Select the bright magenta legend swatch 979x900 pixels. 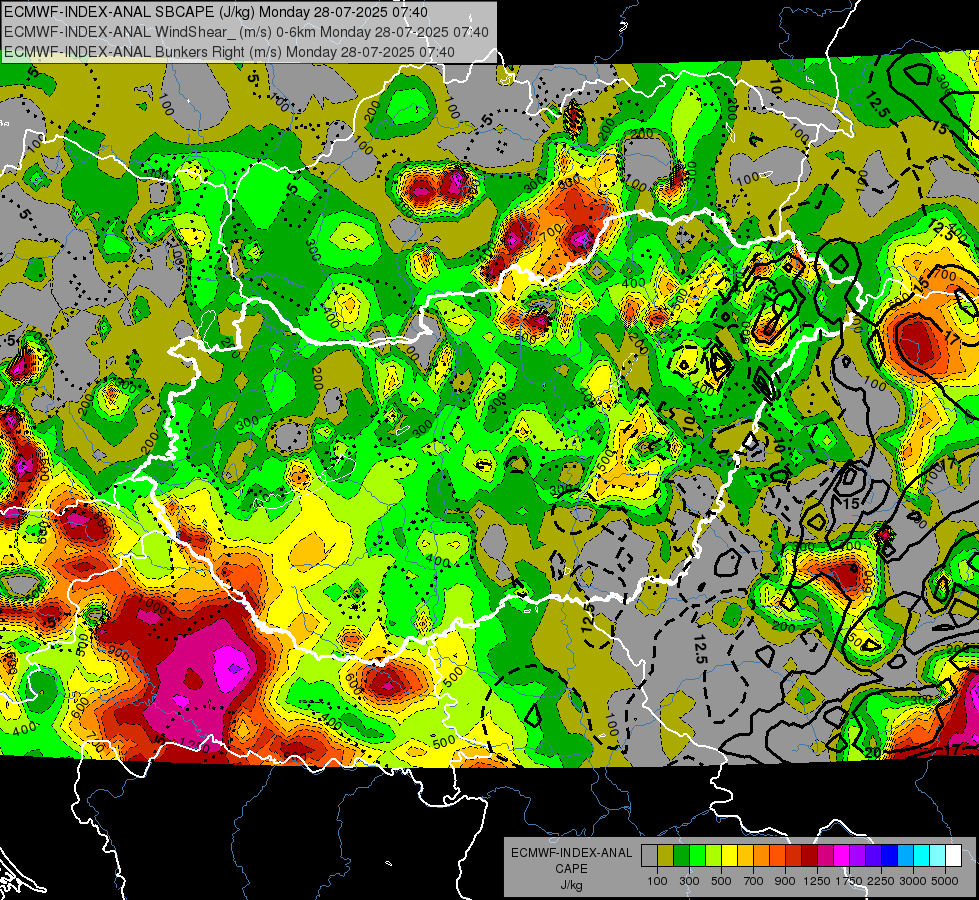coord(841,855)
